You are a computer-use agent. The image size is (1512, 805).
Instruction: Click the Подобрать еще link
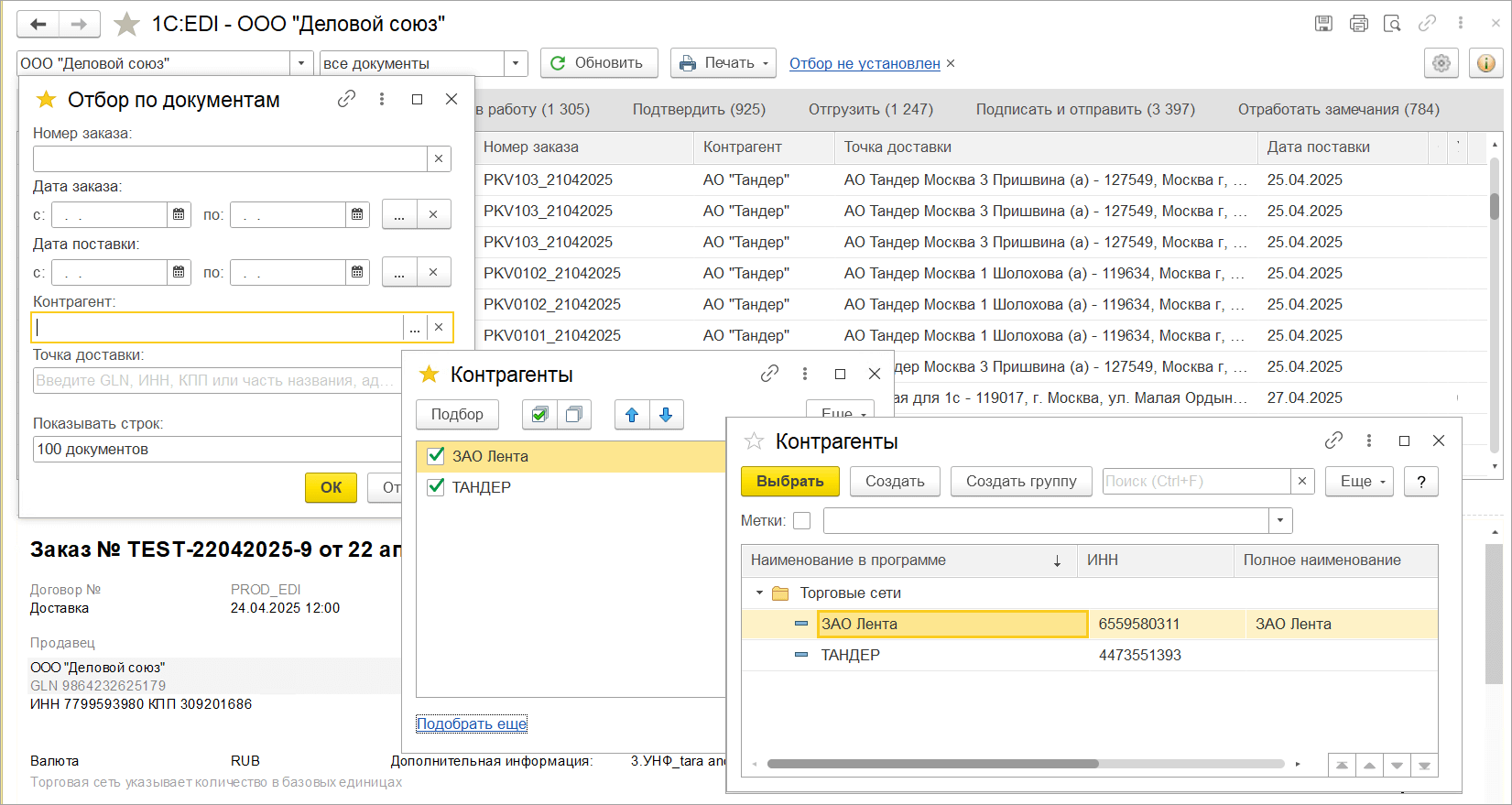(x=472, y=723)
